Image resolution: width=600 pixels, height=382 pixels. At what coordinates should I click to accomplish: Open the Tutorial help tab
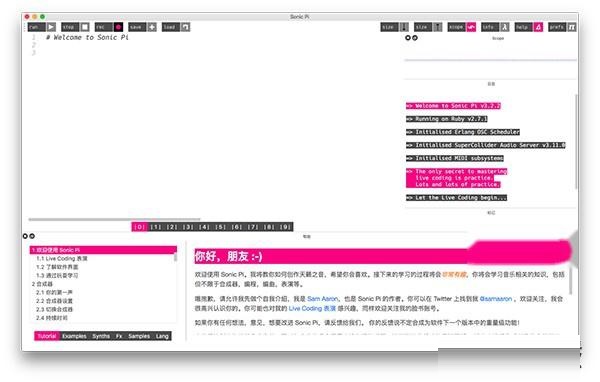pos(47,336)
